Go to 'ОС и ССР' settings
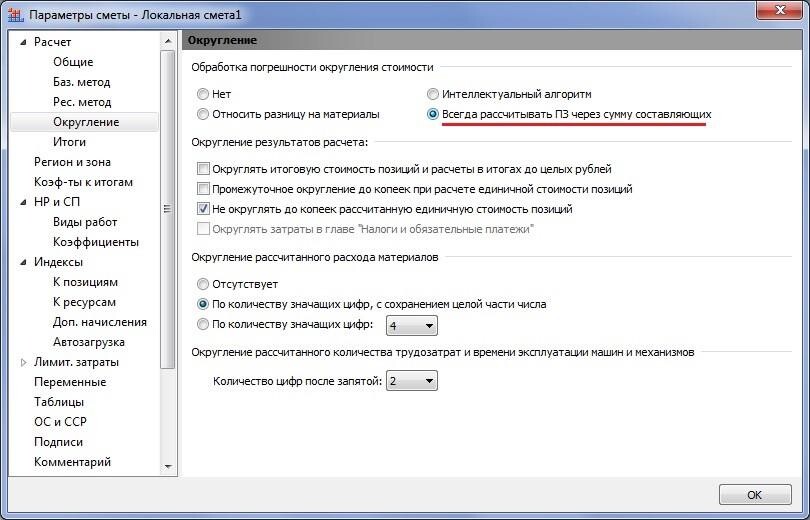 60,422
